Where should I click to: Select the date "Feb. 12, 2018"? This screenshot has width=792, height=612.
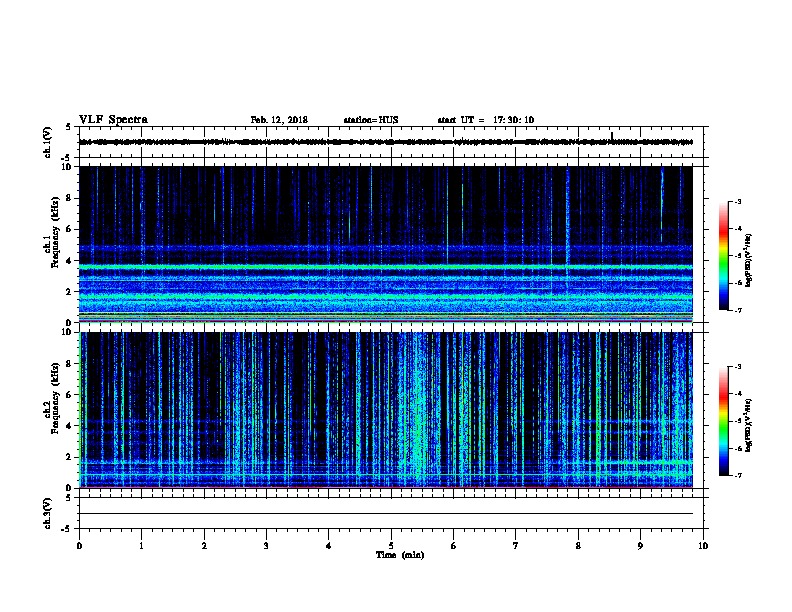[x=279, y=120]
